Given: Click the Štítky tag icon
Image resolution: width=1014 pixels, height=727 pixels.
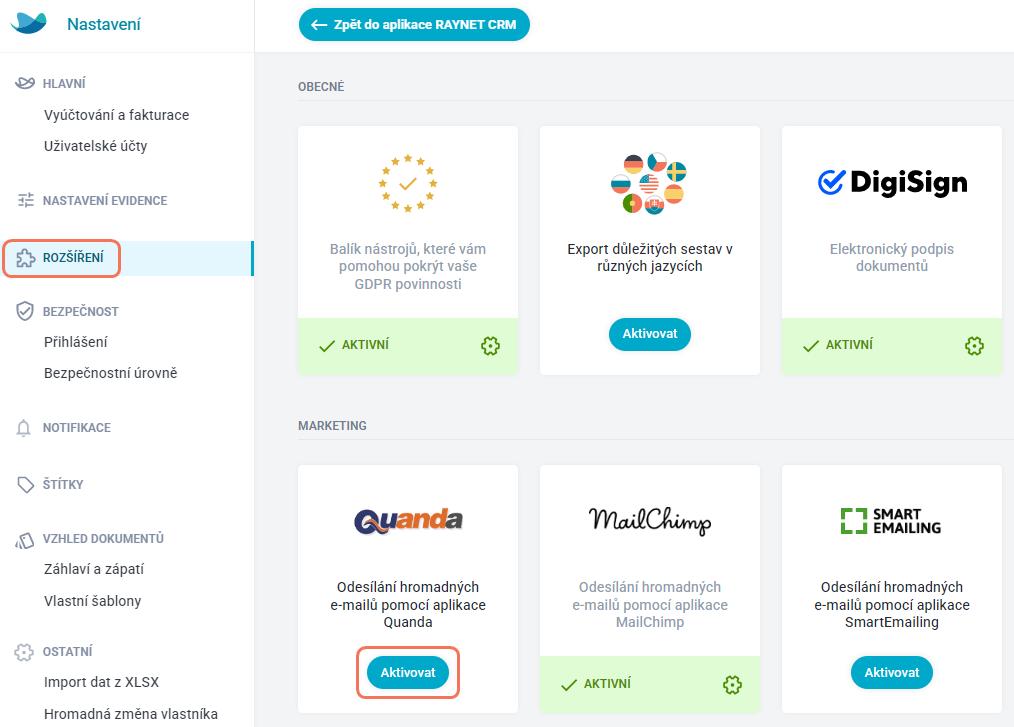Looking at the screenshot, I should click(x=25, y=484).
